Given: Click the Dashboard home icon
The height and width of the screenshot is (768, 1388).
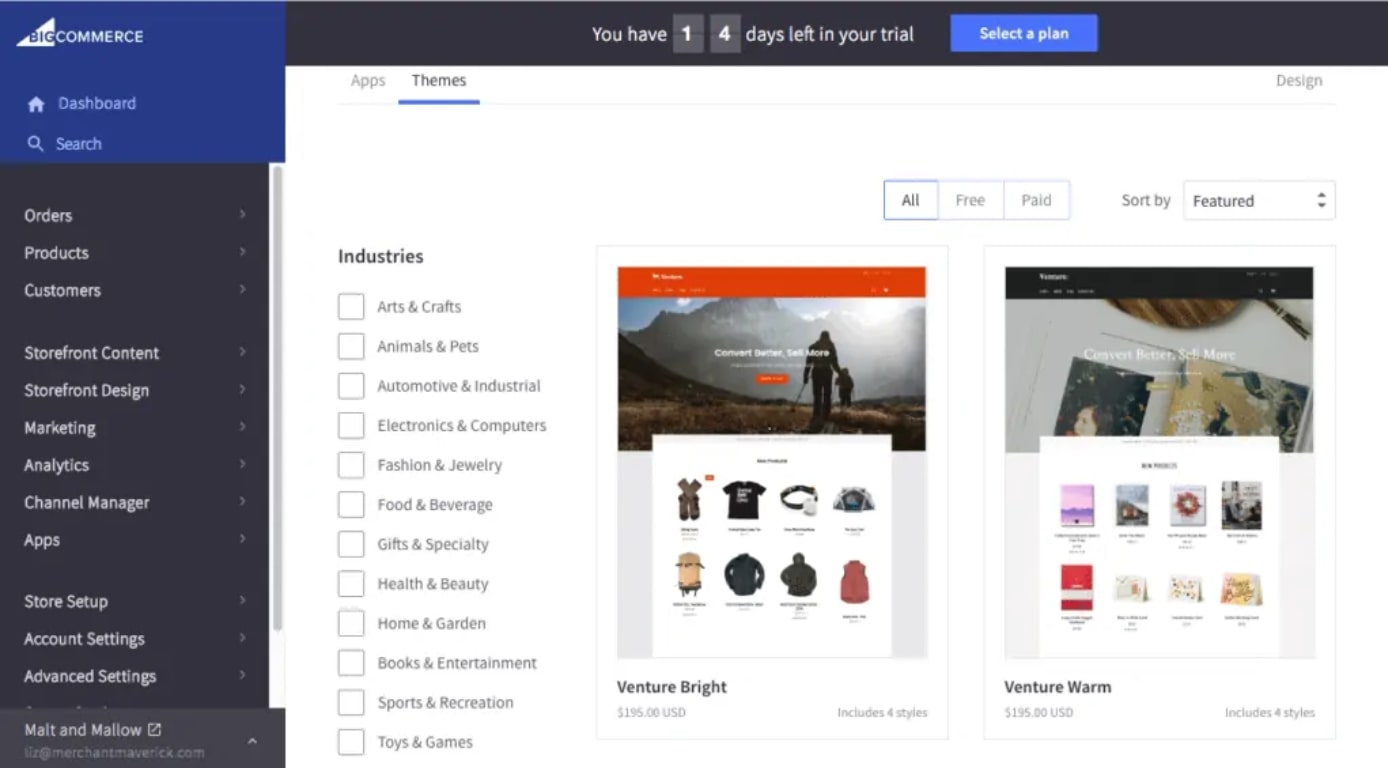Looking at the screenshot, I should point(36,104).
